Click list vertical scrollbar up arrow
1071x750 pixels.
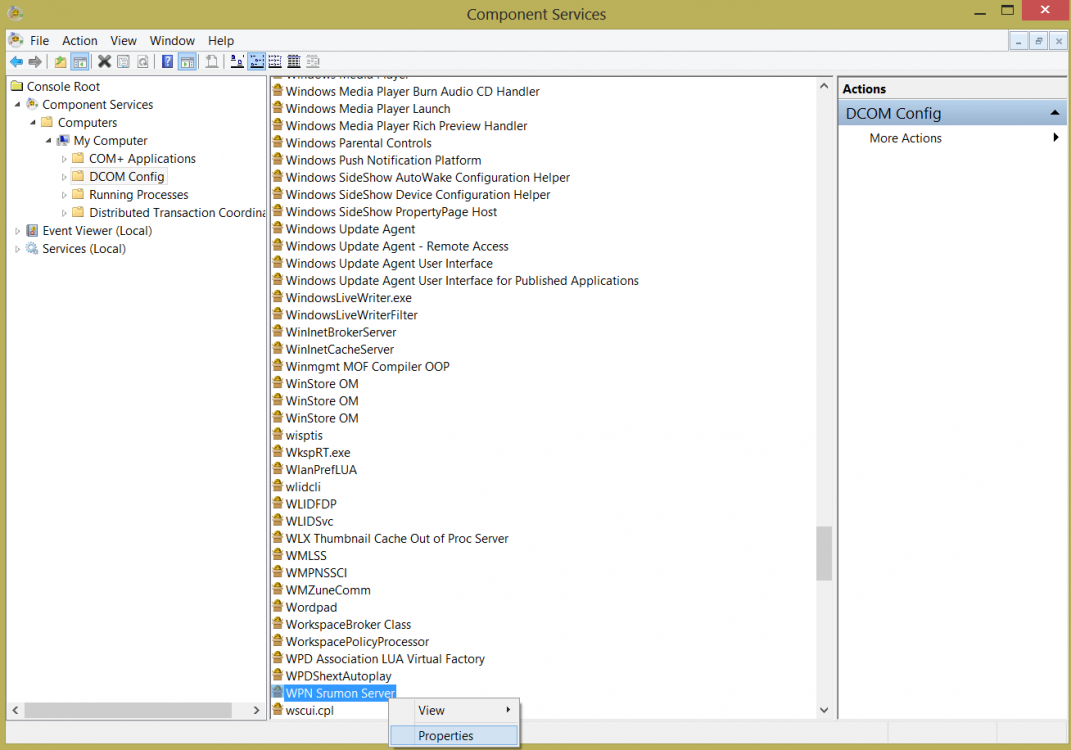coord(824,86)
